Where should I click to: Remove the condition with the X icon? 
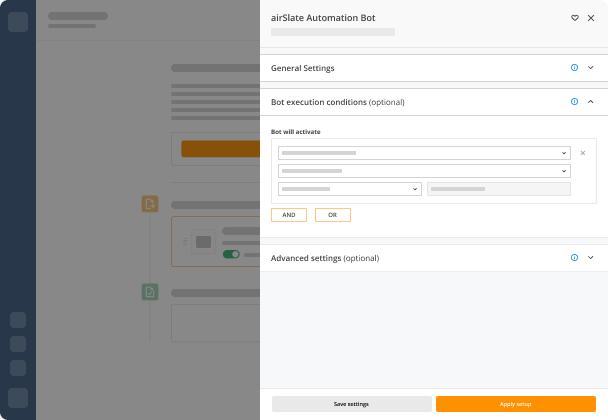pyautogui.click(x=582, y=153)
